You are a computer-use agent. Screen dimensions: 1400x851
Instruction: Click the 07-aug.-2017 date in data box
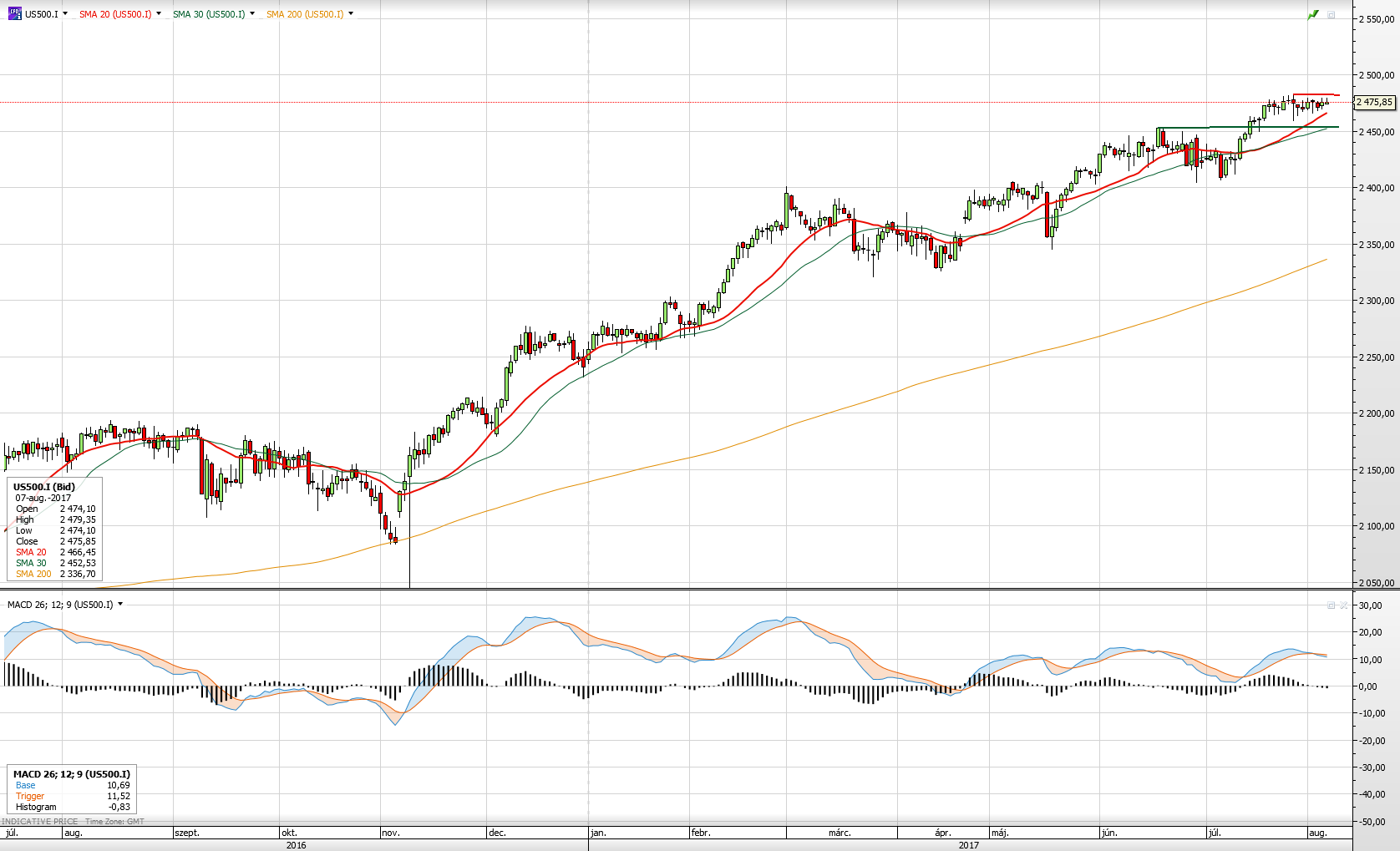tap(43, 498)
